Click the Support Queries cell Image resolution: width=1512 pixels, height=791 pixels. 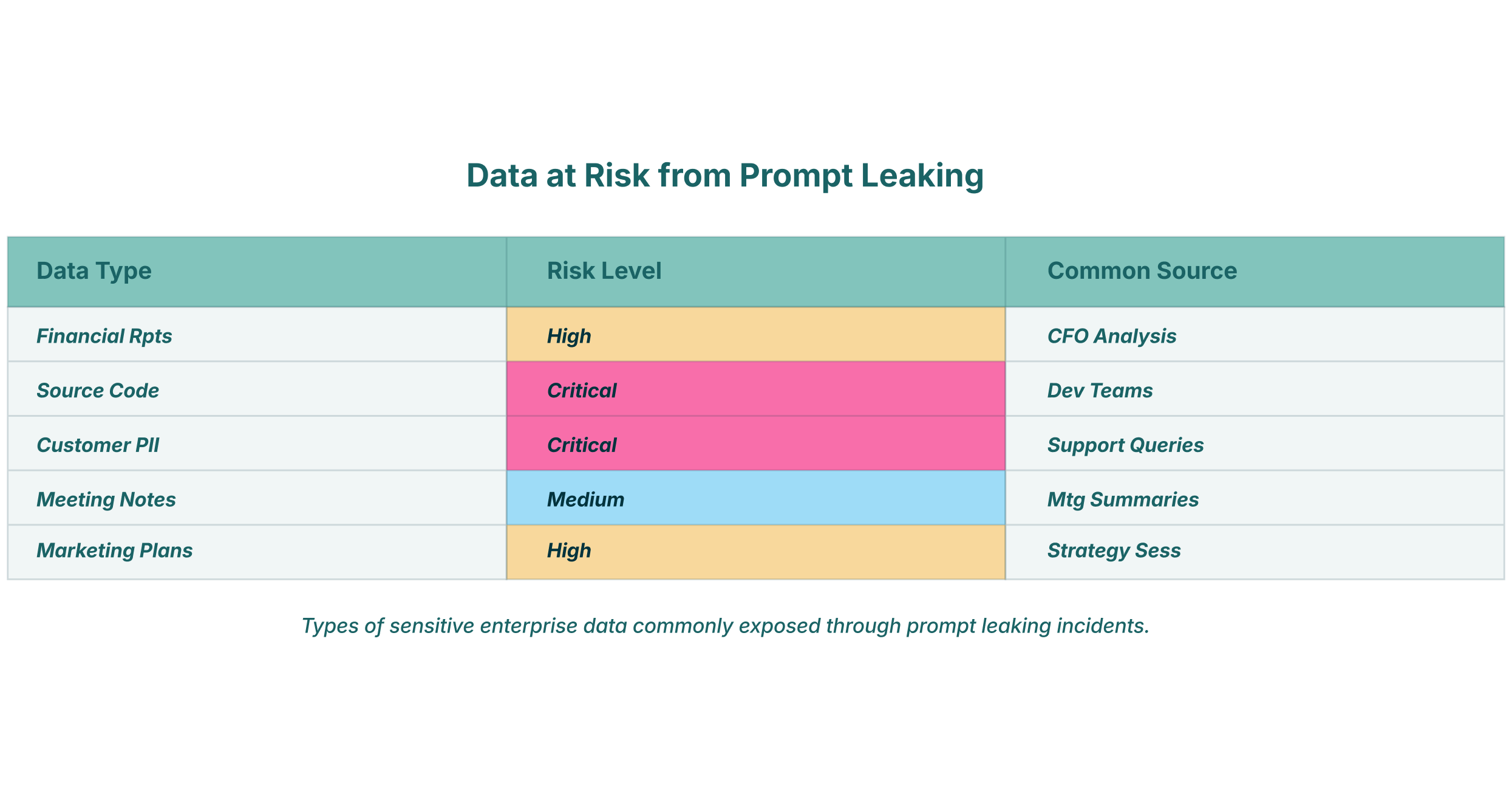coord(1125,445)
